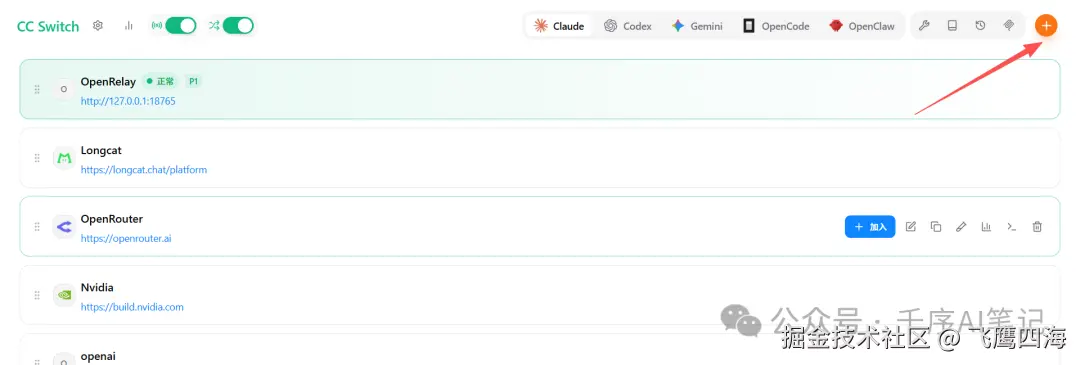Click the 正常 status badge on OpenRelay

coord(160,81)
